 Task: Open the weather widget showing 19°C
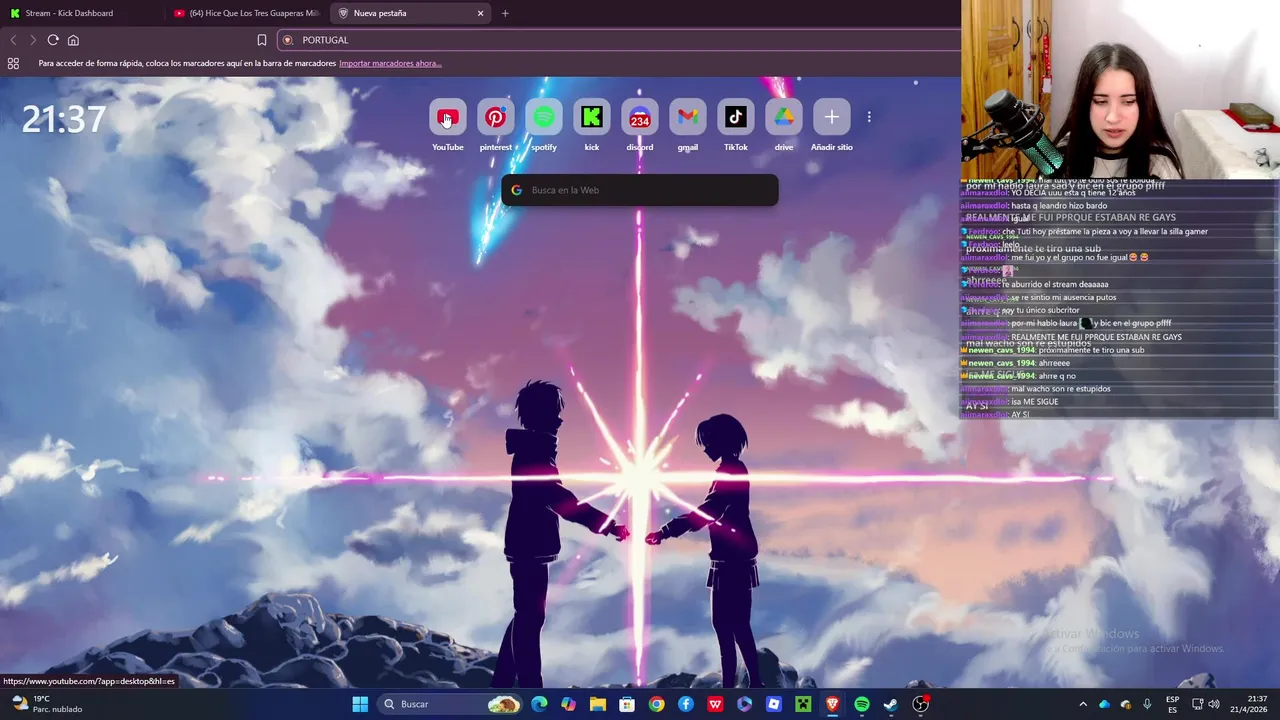point(45,704)
